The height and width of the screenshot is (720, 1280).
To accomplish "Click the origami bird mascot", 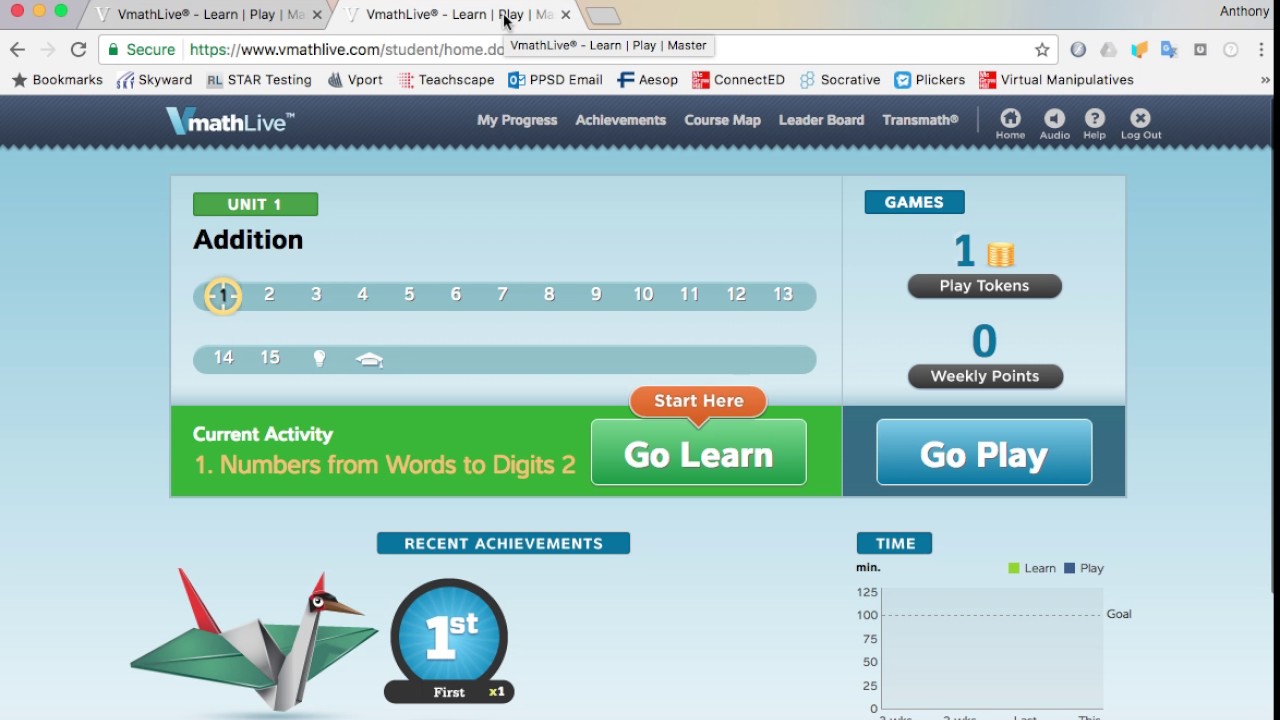I will (253, 641).
